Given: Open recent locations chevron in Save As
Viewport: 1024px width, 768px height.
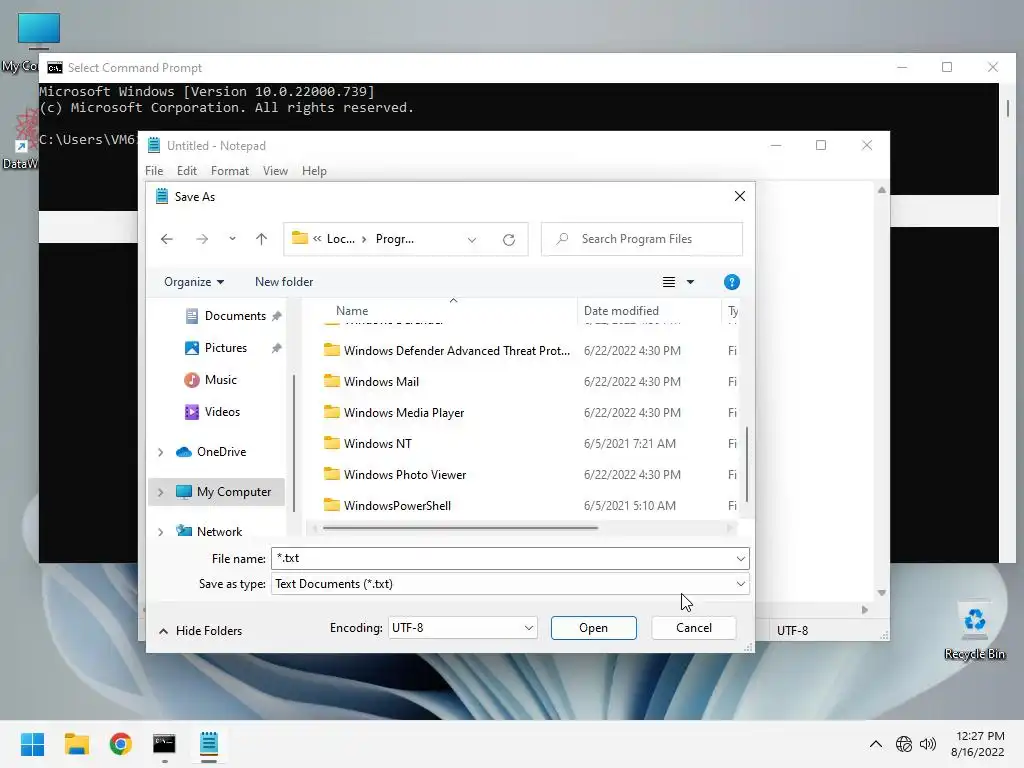Looking at the screenshot, I should coord(232,239).
